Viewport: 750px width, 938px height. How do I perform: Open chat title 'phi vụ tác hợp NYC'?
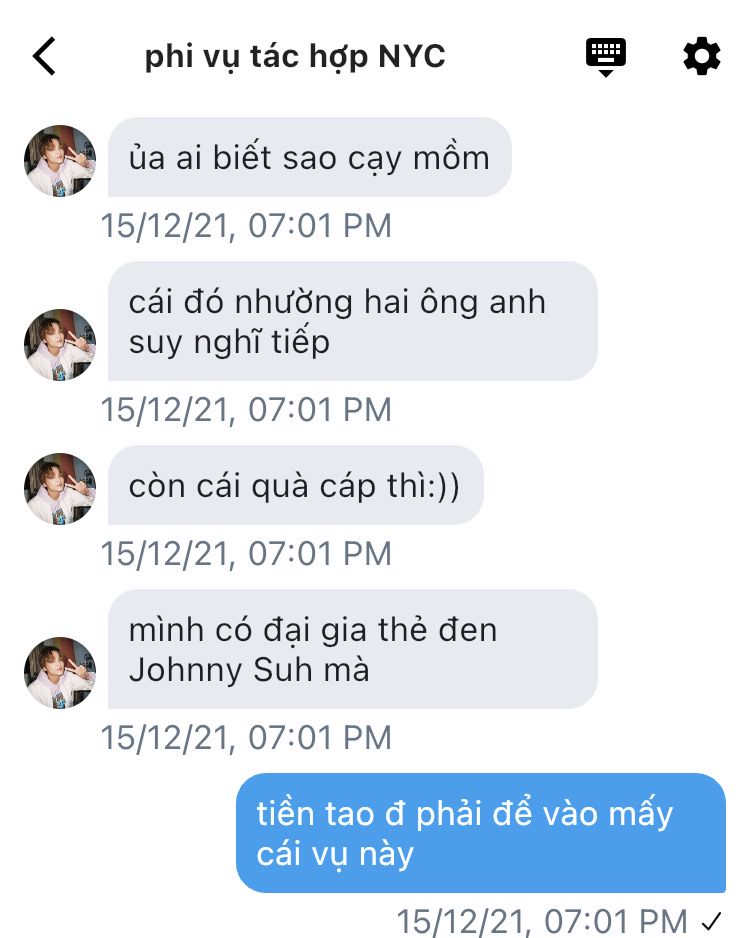click(295, 57)
